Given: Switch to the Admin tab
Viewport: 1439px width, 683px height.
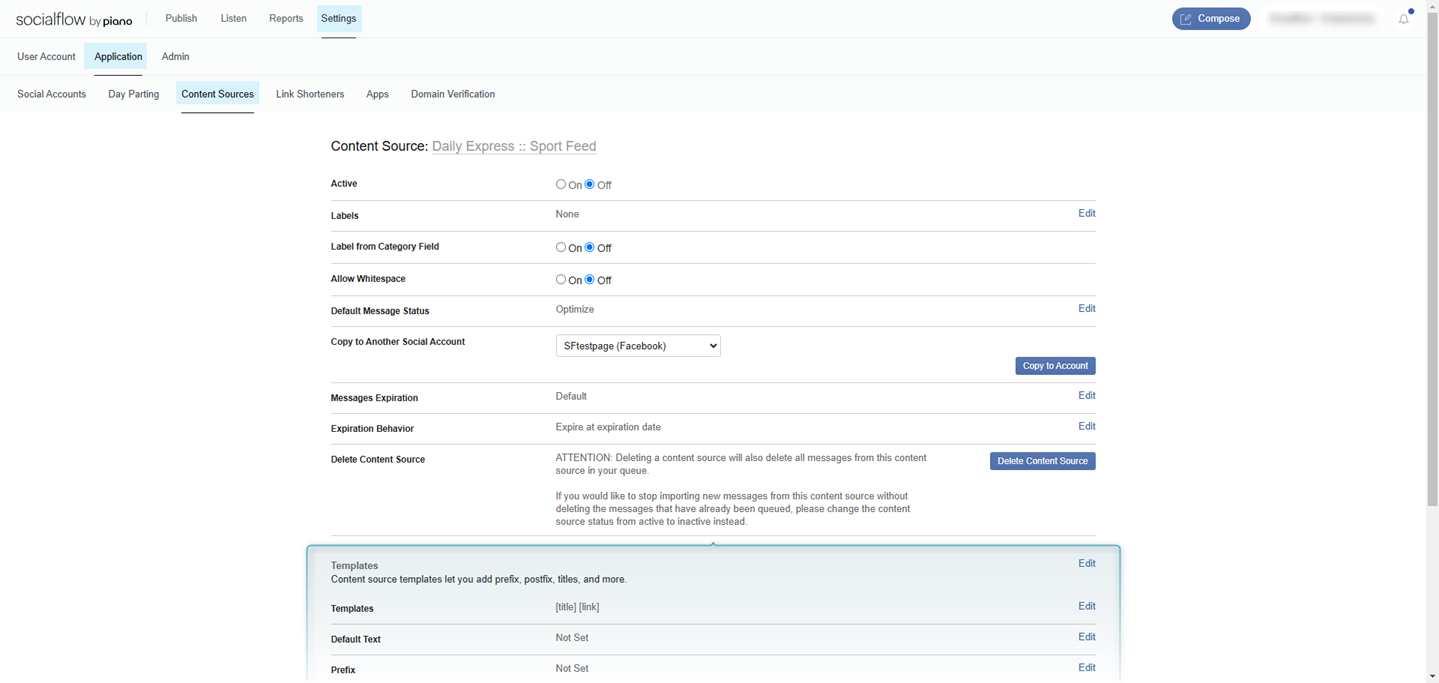Looking at the screenshot, I should [175, 57].
